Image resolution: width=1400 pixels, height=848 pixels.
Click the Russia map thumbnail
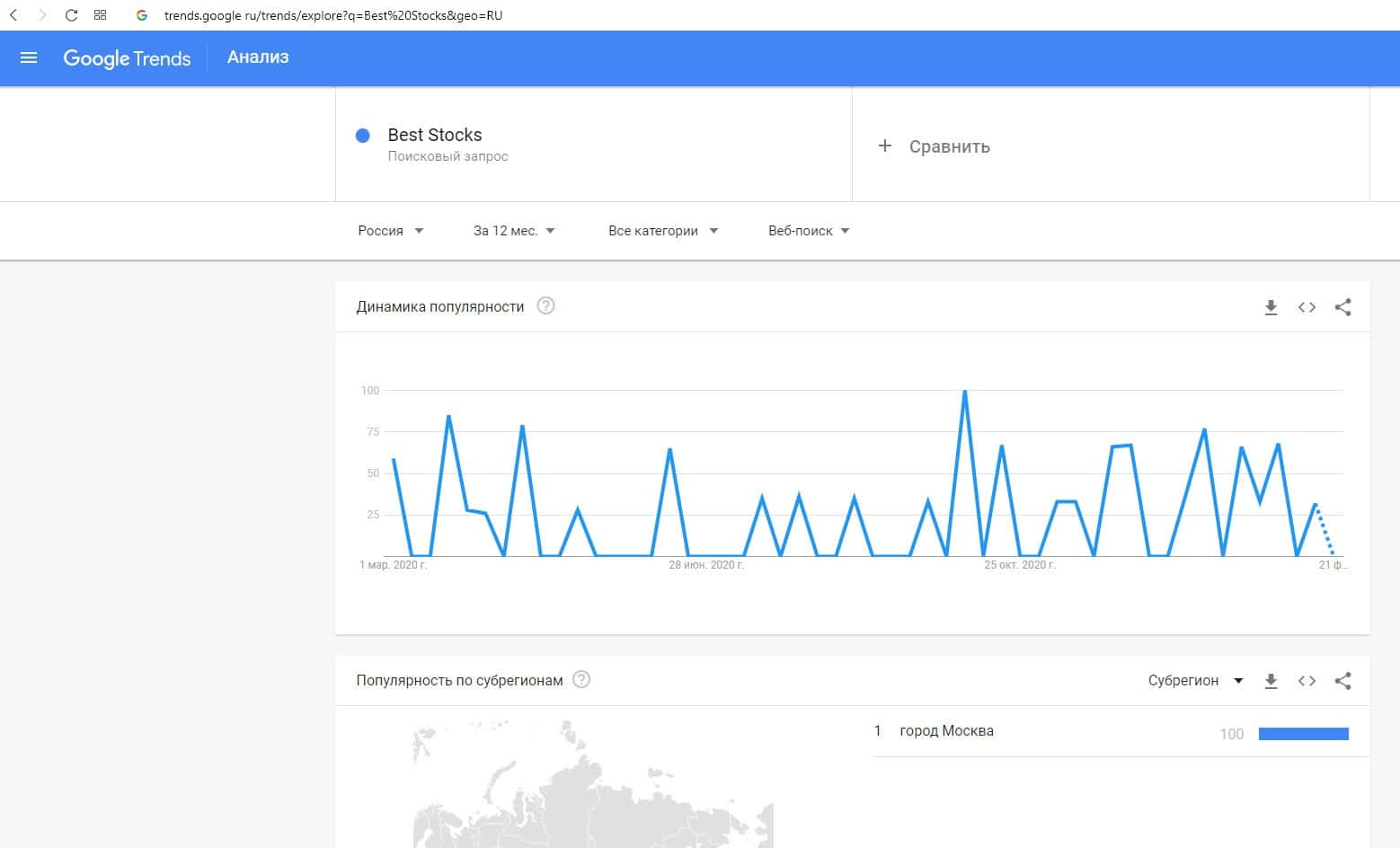pyautogui.click(x=593, y=783)
